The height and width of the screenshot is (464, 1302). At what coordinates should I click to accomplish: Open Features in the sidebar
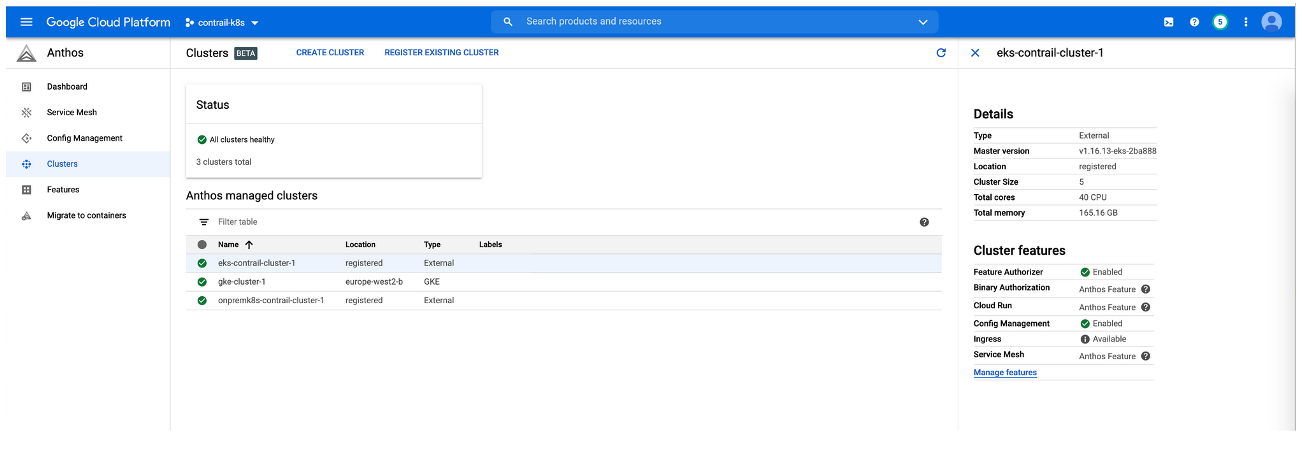[x=63, y=190]
